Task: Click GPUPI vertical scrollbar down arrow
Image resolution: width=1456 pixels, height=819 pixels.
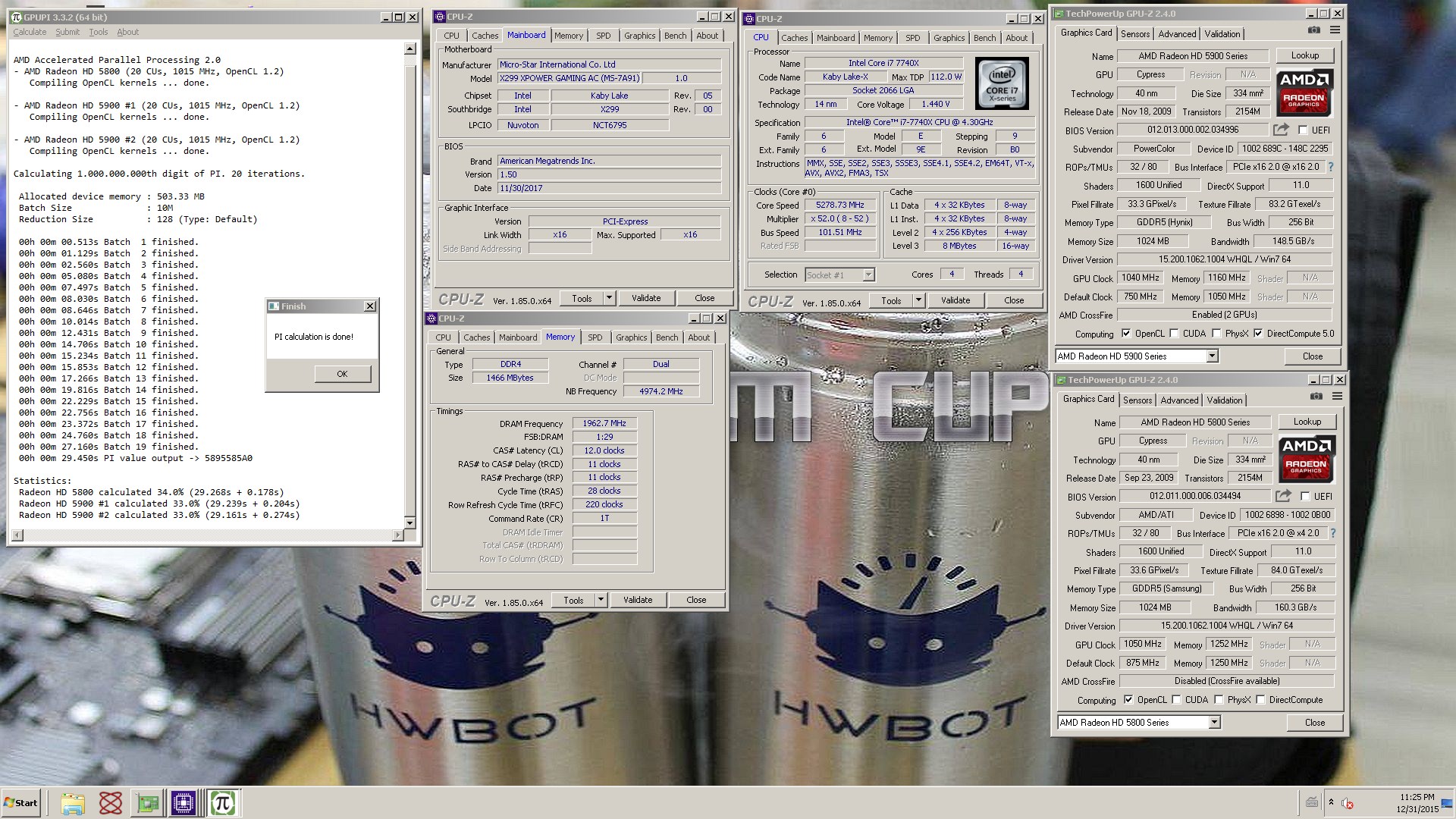Action: [410, 522]
